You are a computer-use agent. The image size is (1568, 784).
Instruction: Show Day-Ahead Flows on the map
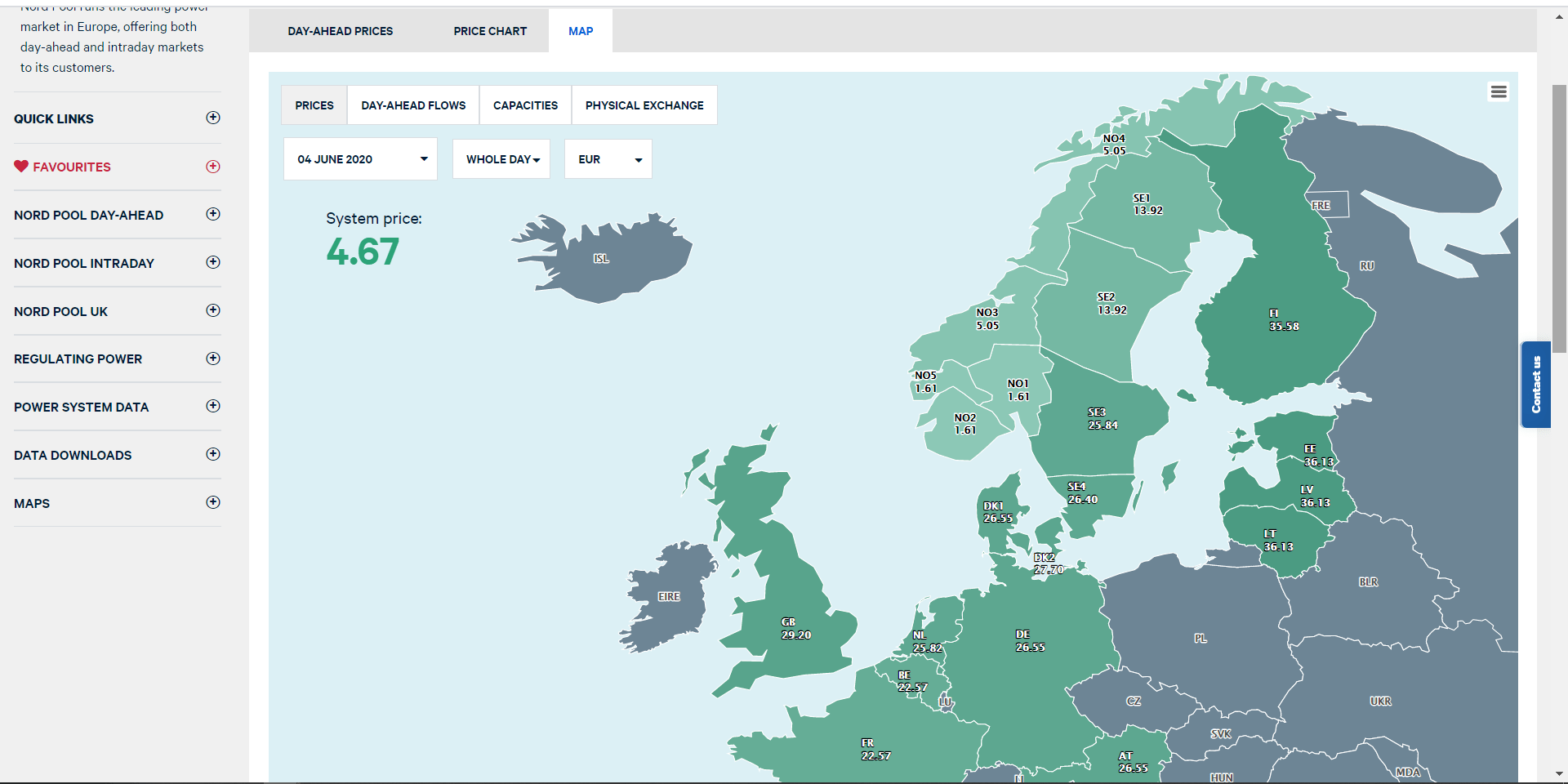(x=413, y=105)
